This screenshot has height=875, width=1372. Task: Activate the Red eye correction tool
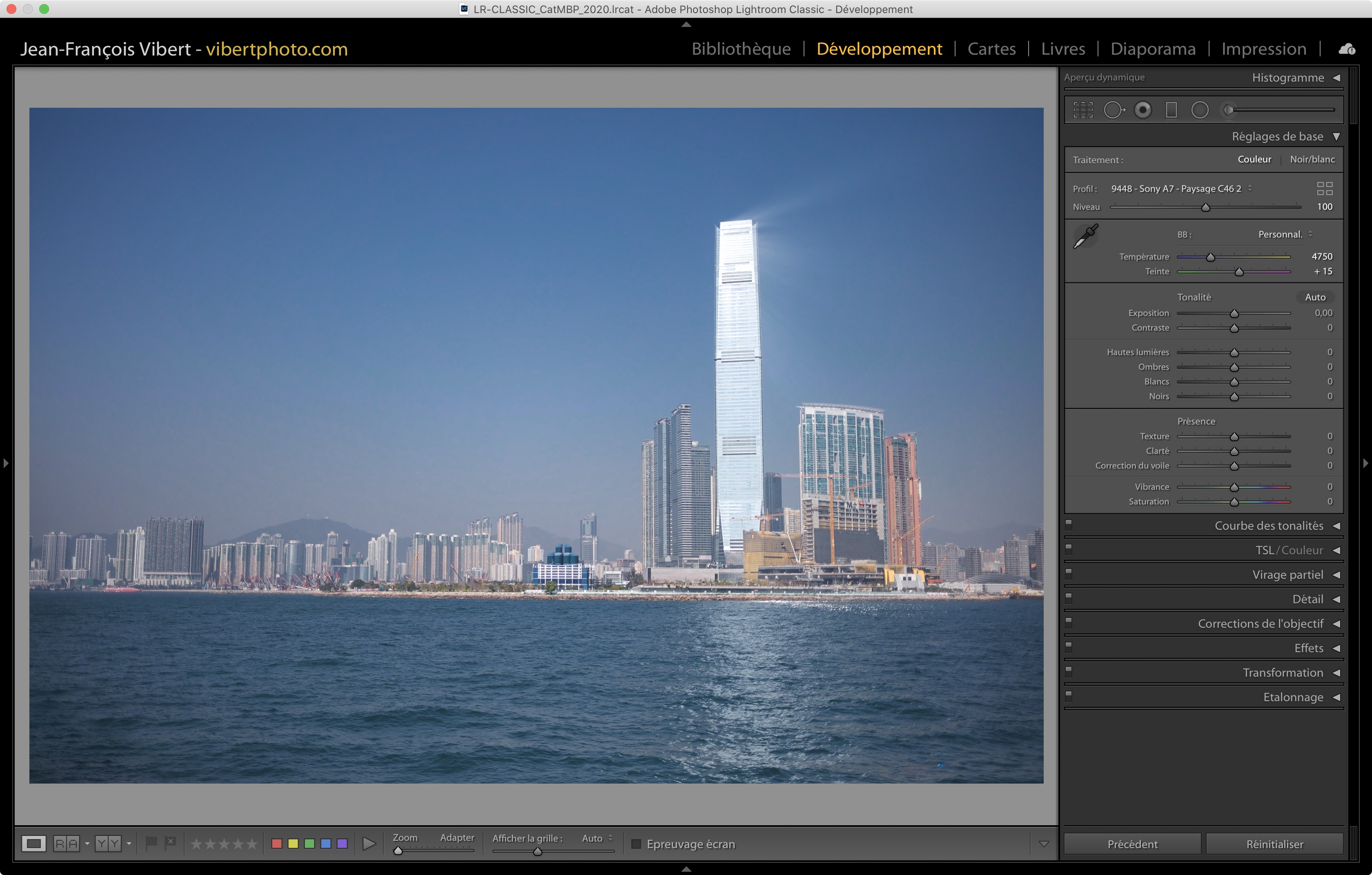point(1143,110)
